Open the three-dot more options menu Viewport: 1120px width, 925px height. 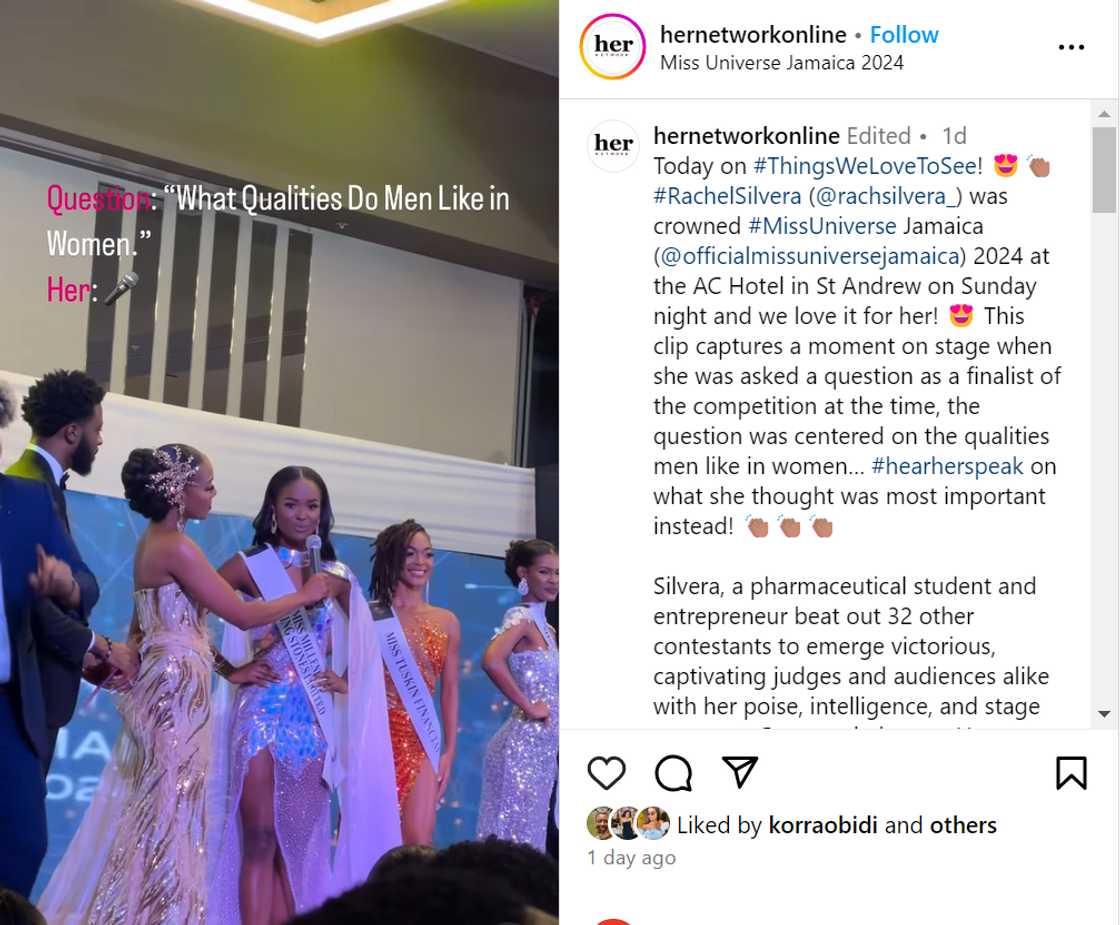click(1071, 47)
